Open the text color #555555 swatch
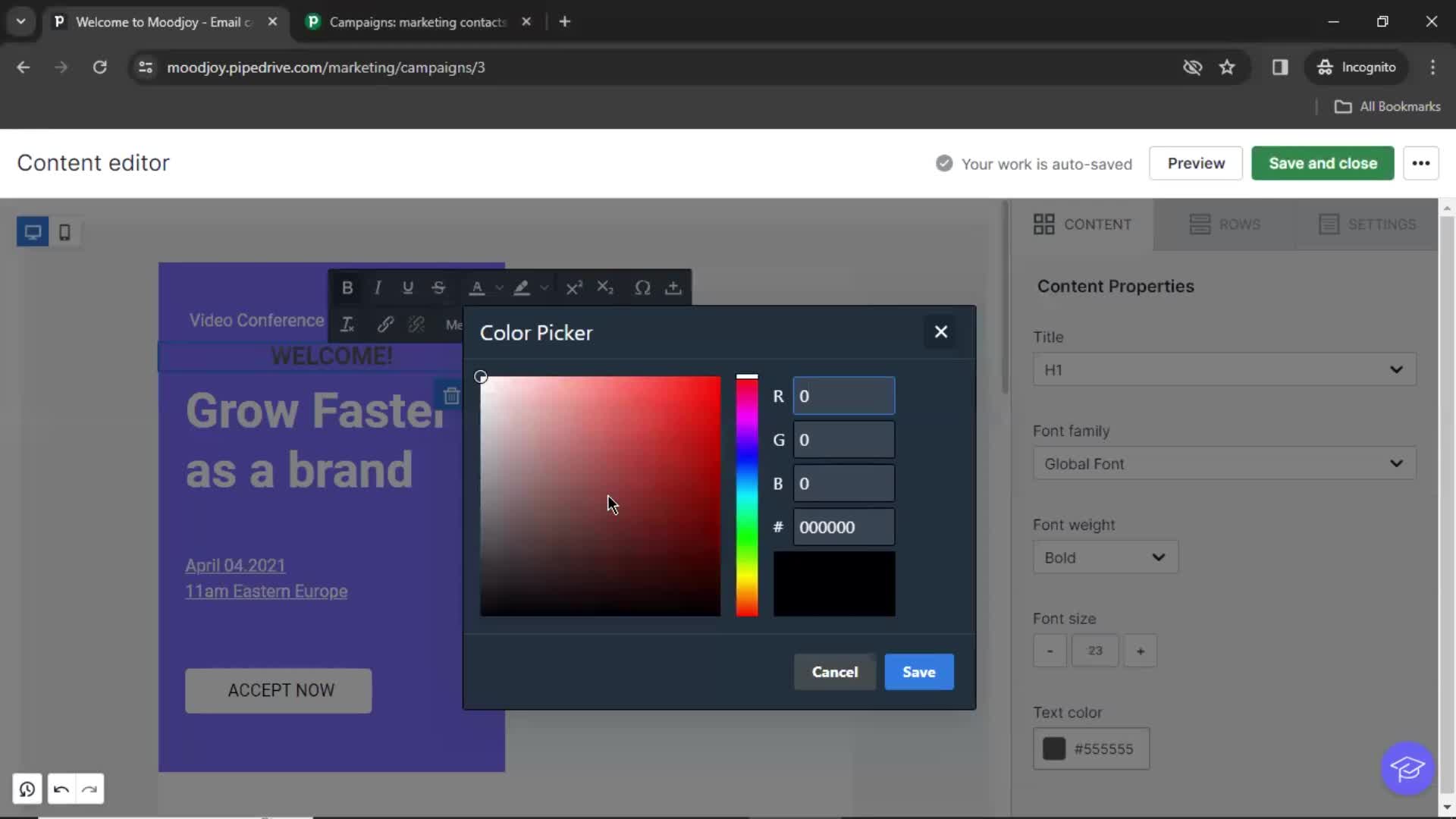This screenshot has height=819, width=1456. coord(1091,749)
